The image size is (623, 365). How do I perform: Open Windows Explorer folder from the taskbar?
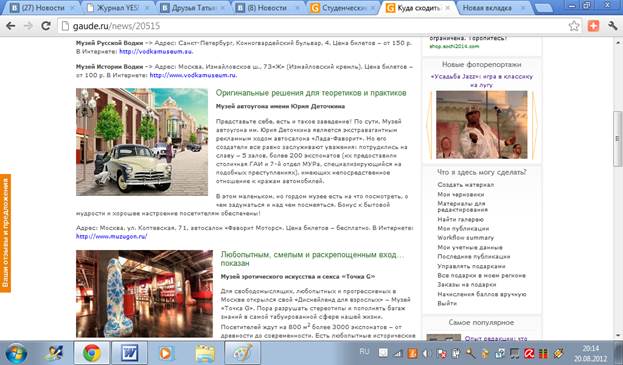[205, 353]
